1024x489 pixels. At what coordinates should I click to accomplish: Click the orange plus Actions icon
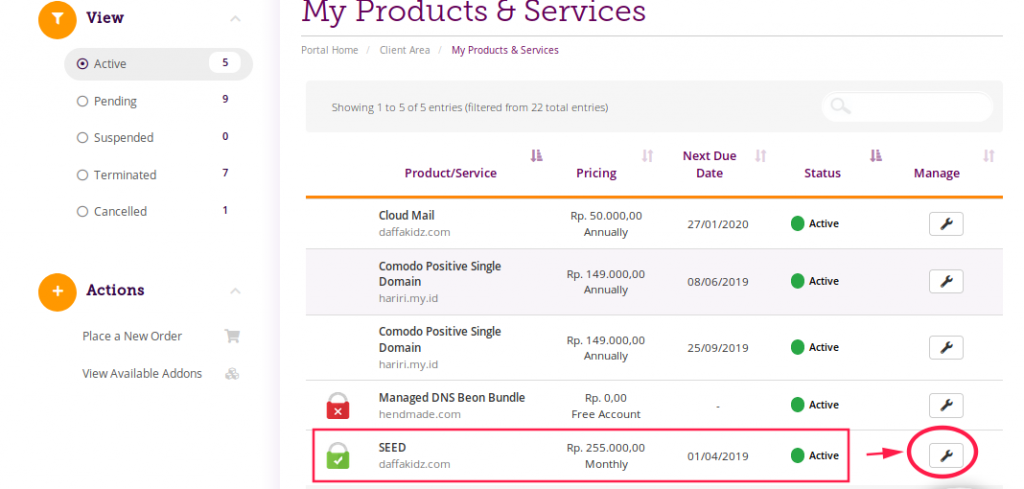coord(57,292)
